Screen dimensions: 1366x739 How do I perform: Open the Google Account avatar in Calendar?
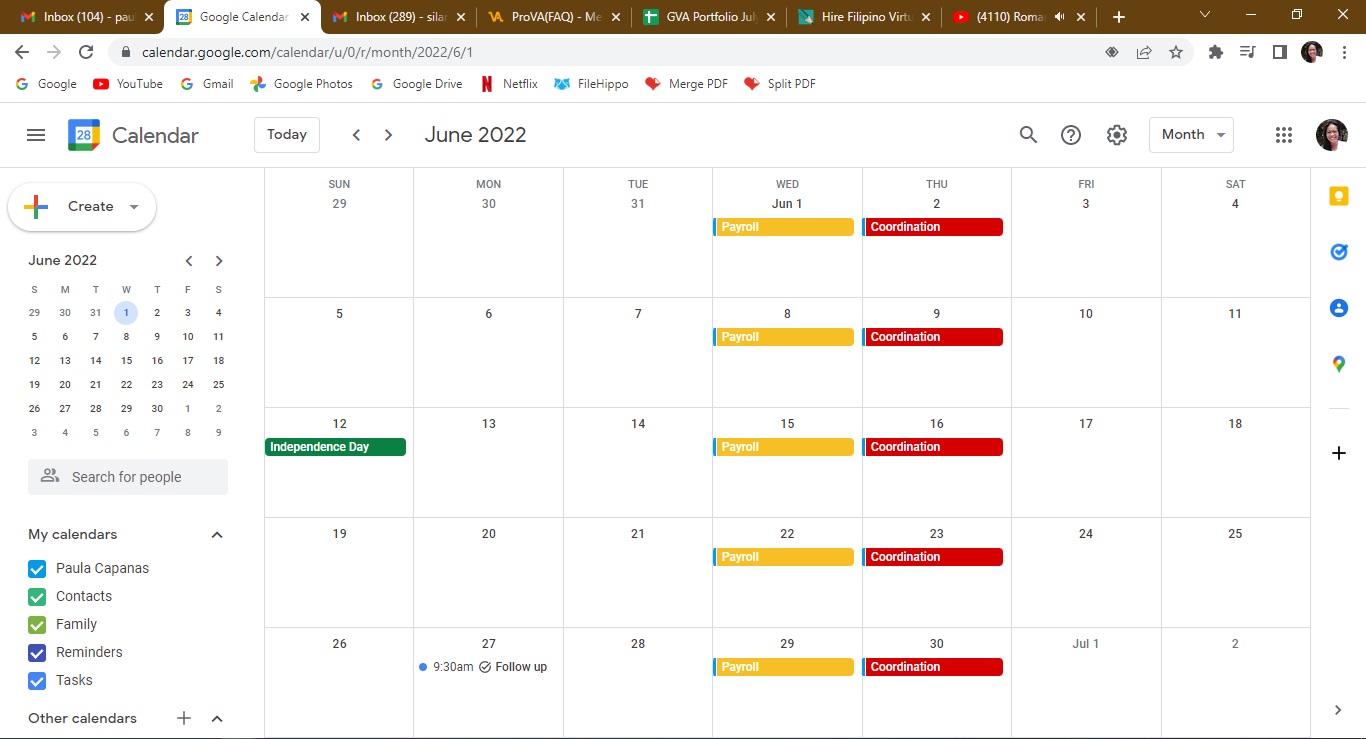coord(1332,135)
